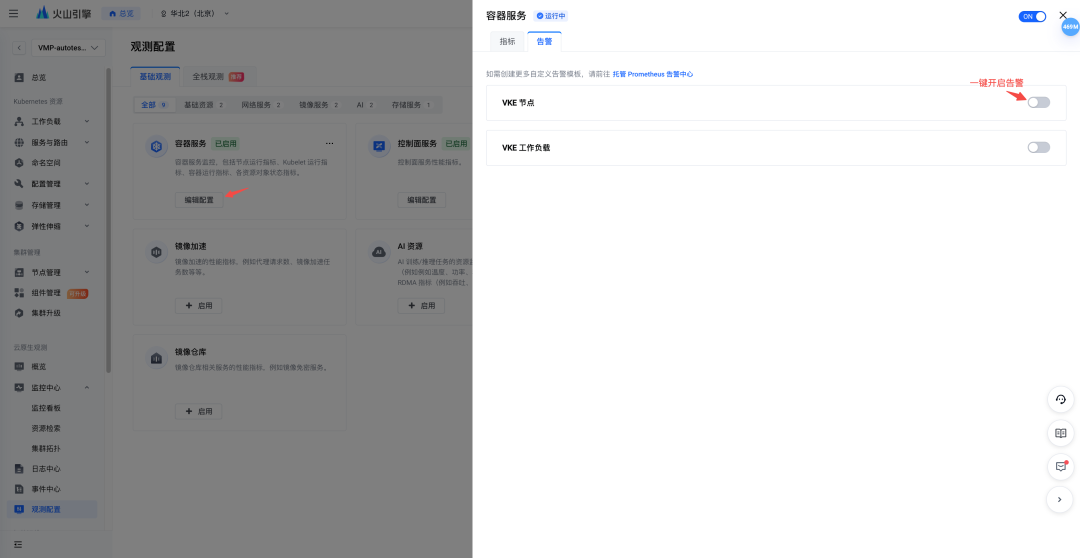Enable the VKE 节点 alert toggle
Viewport: 1080px width, 558px height.
[1039, 103]
